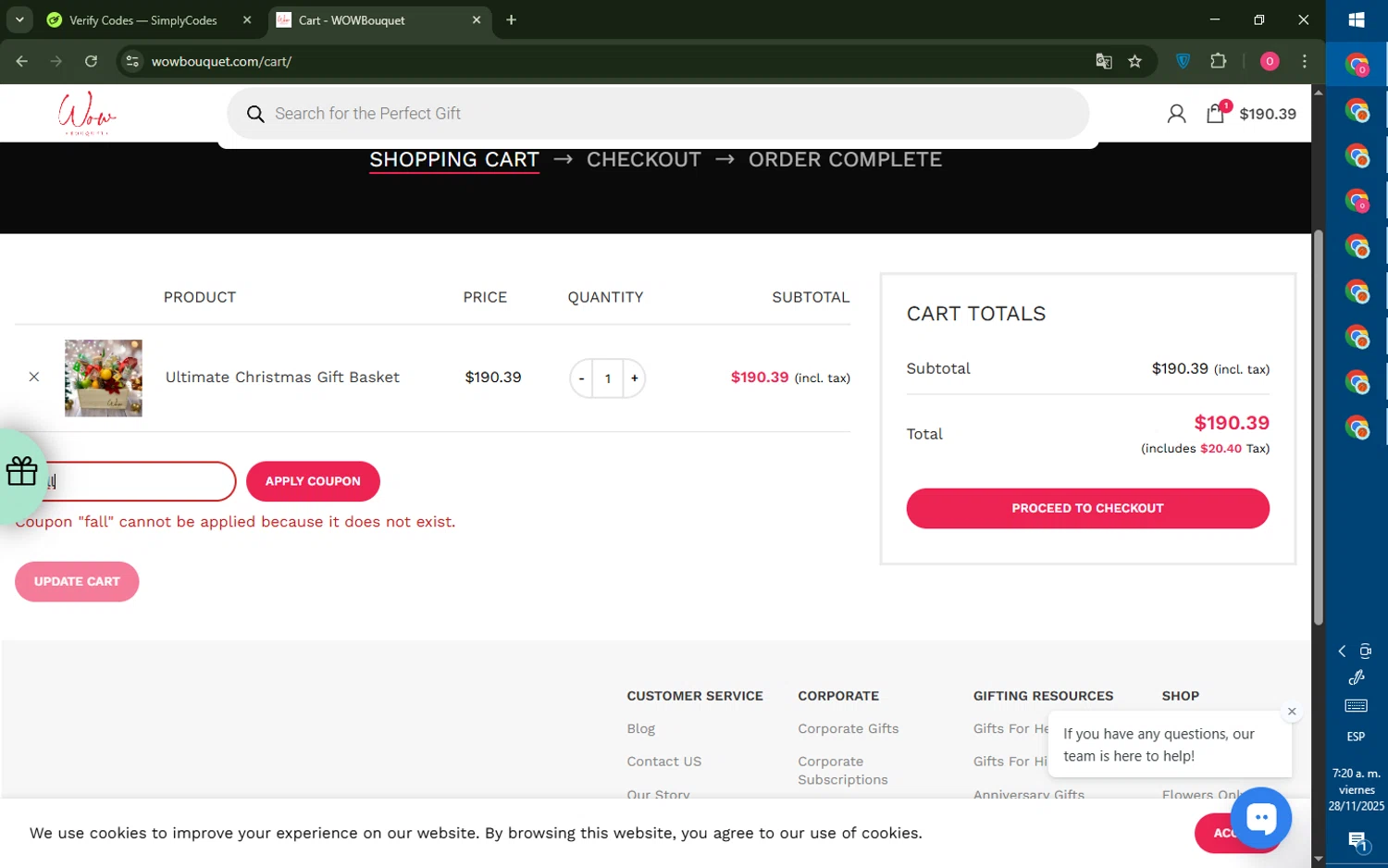Increase quantity with plus button
Image resolution: width=1388 pixels, height=868 pixels.
pos(635,378)
